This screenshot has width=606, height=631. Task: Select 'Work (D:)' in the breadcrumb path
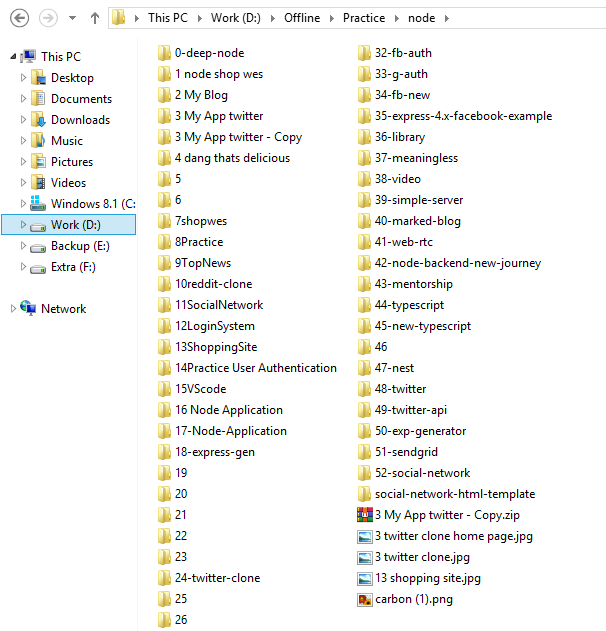click(236, 18)
